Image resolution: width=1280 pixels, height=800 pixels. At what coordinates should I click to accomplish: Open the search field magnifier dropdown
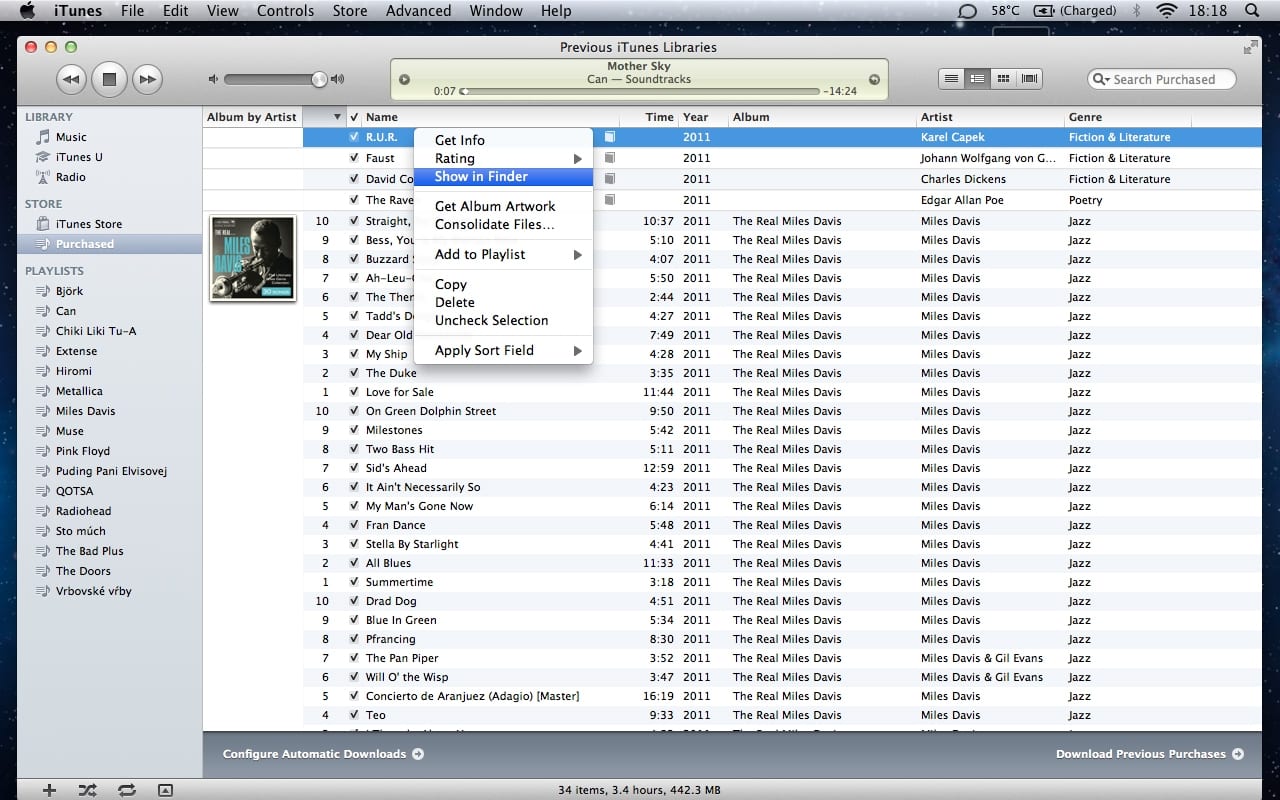coord(1102,79)
